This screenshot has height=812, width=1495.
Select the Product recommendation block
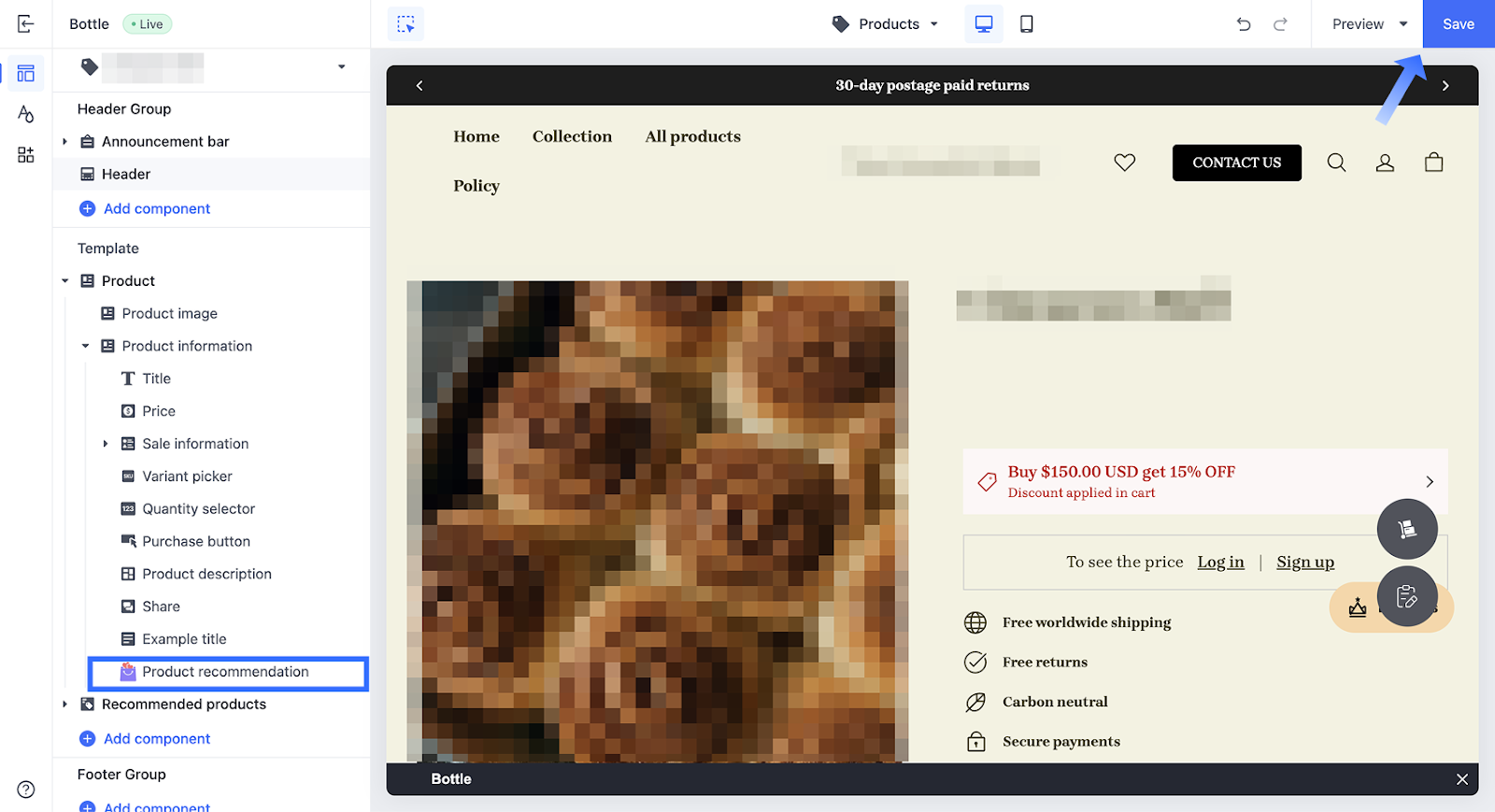click(x=229, y=673)
